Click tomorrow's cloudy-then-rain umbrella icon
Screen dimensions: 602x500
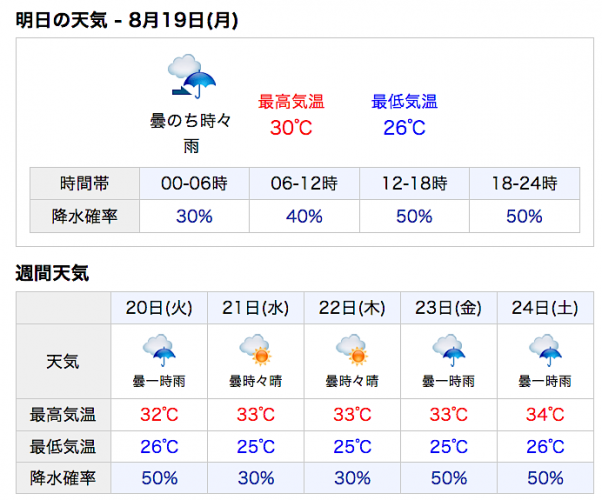coord(192,76)
